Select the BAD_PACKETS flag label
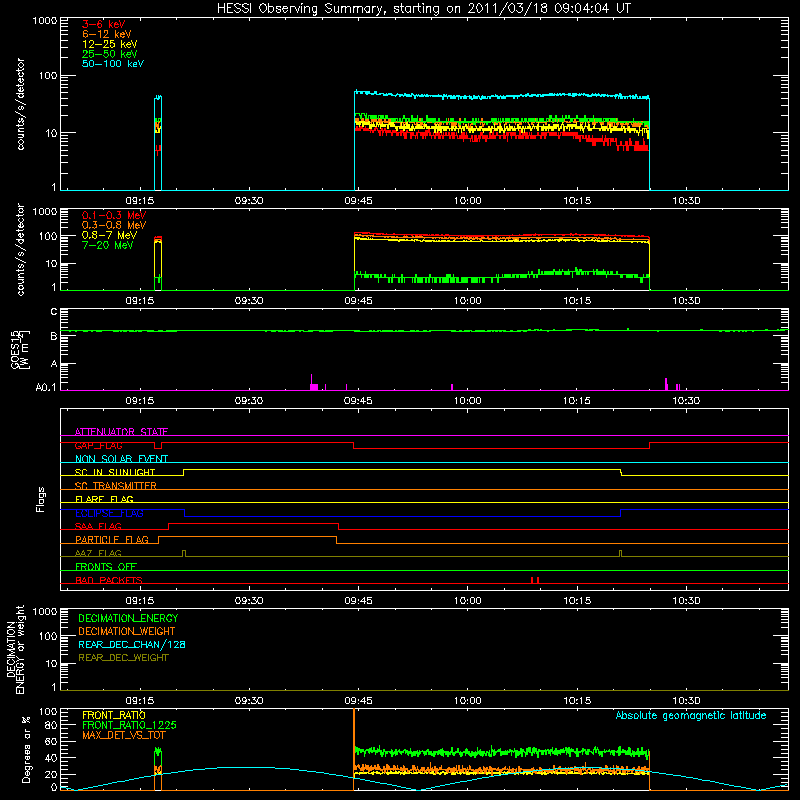 [x=109, y=580]
